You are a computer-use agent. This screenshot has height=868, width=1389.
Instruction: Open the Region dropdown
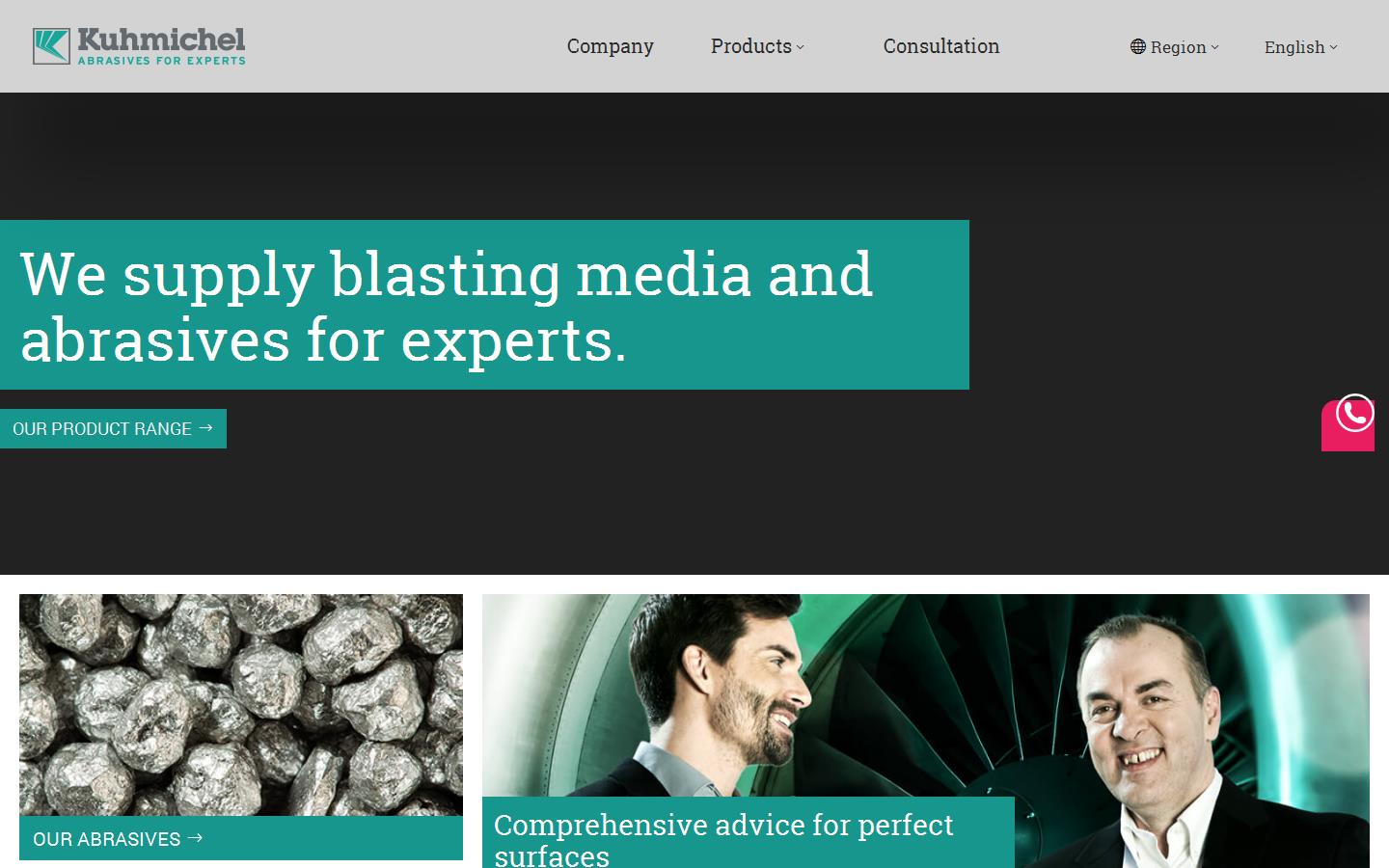tap(1175, 46)
